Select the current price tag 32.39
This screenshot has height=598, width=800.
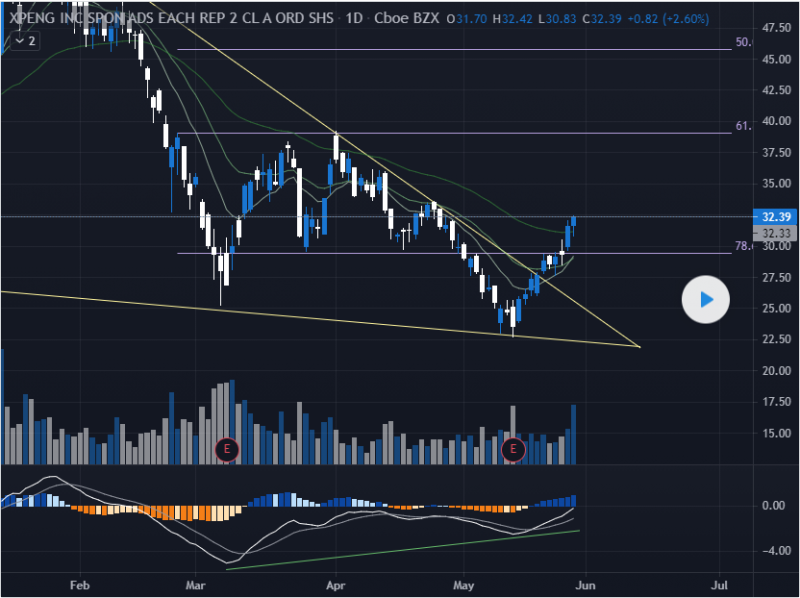point(777,216)
